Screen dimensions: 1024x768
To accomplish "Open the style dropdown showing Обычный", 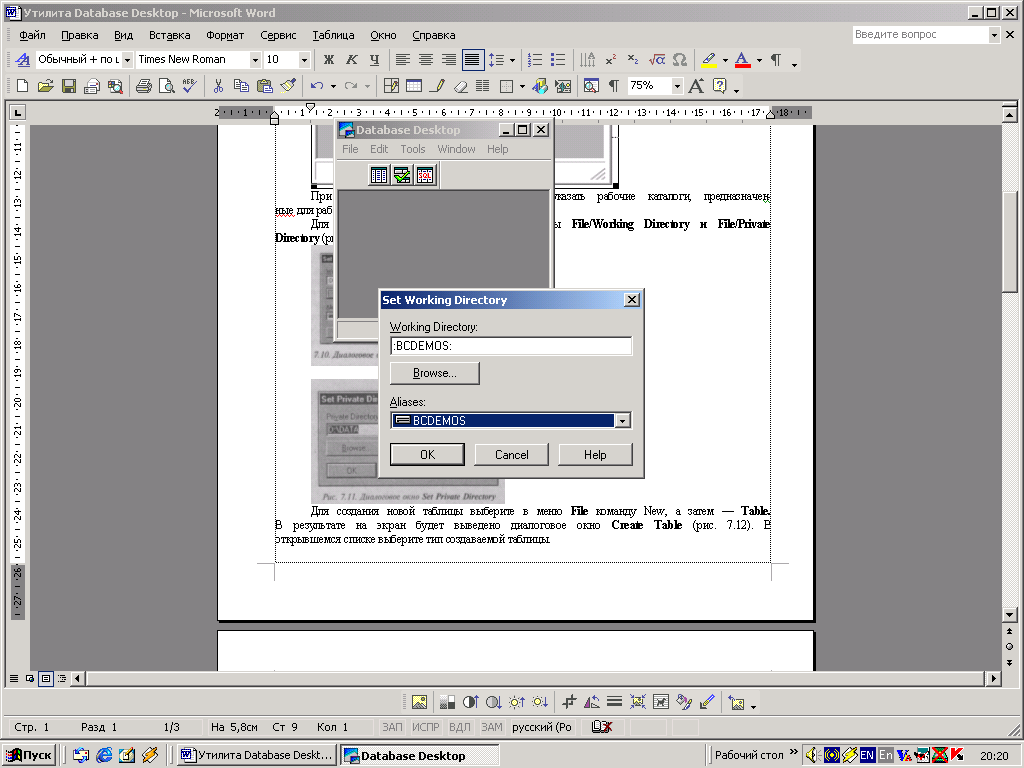I will (127, 60).
